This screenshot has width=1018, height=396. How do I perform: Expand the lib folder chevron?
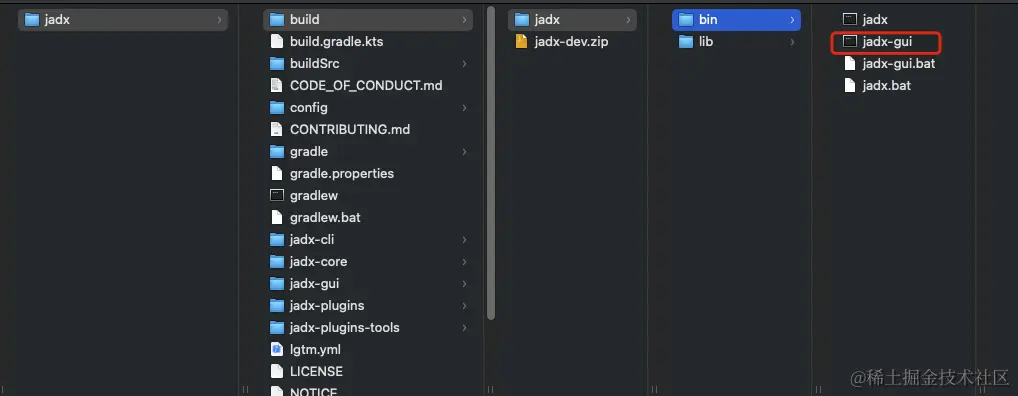[x=792, y=42]
